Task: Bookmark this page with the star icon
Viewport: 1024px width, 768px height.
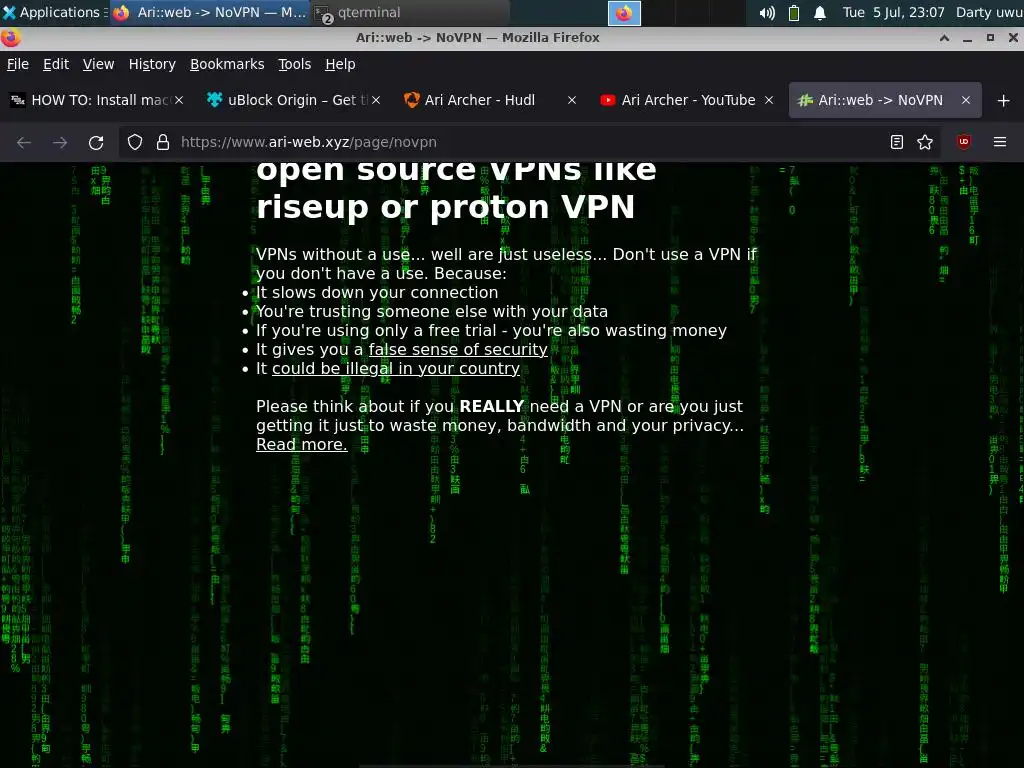Action: pyautogui.click(x=925, y=142)
